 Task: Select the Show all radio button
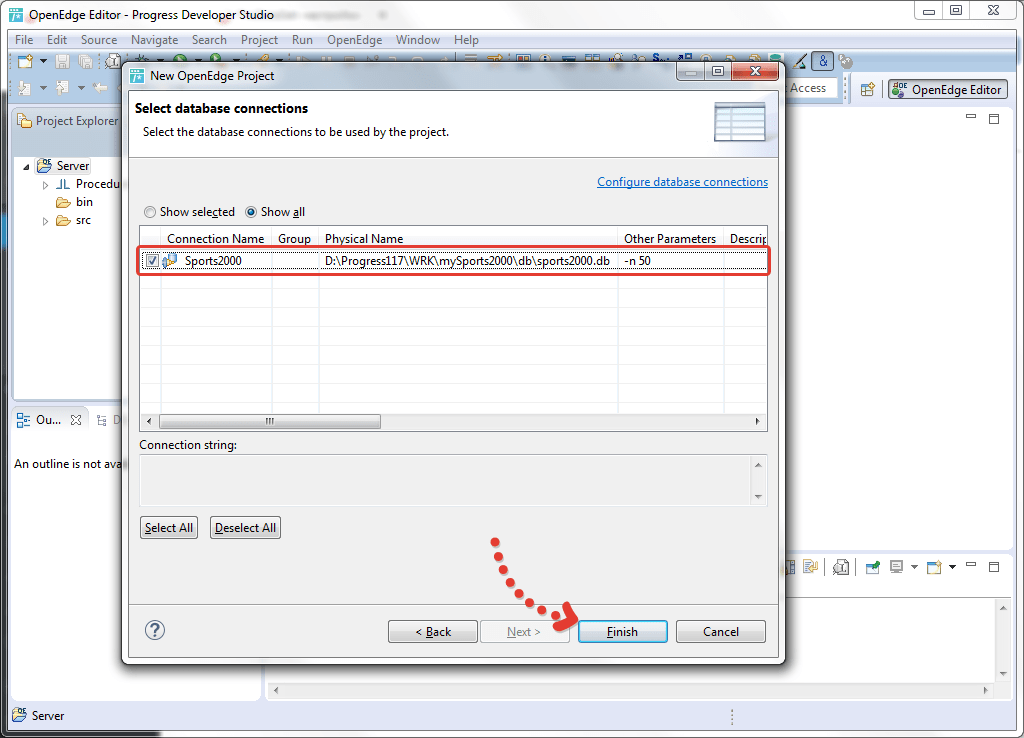251,212
